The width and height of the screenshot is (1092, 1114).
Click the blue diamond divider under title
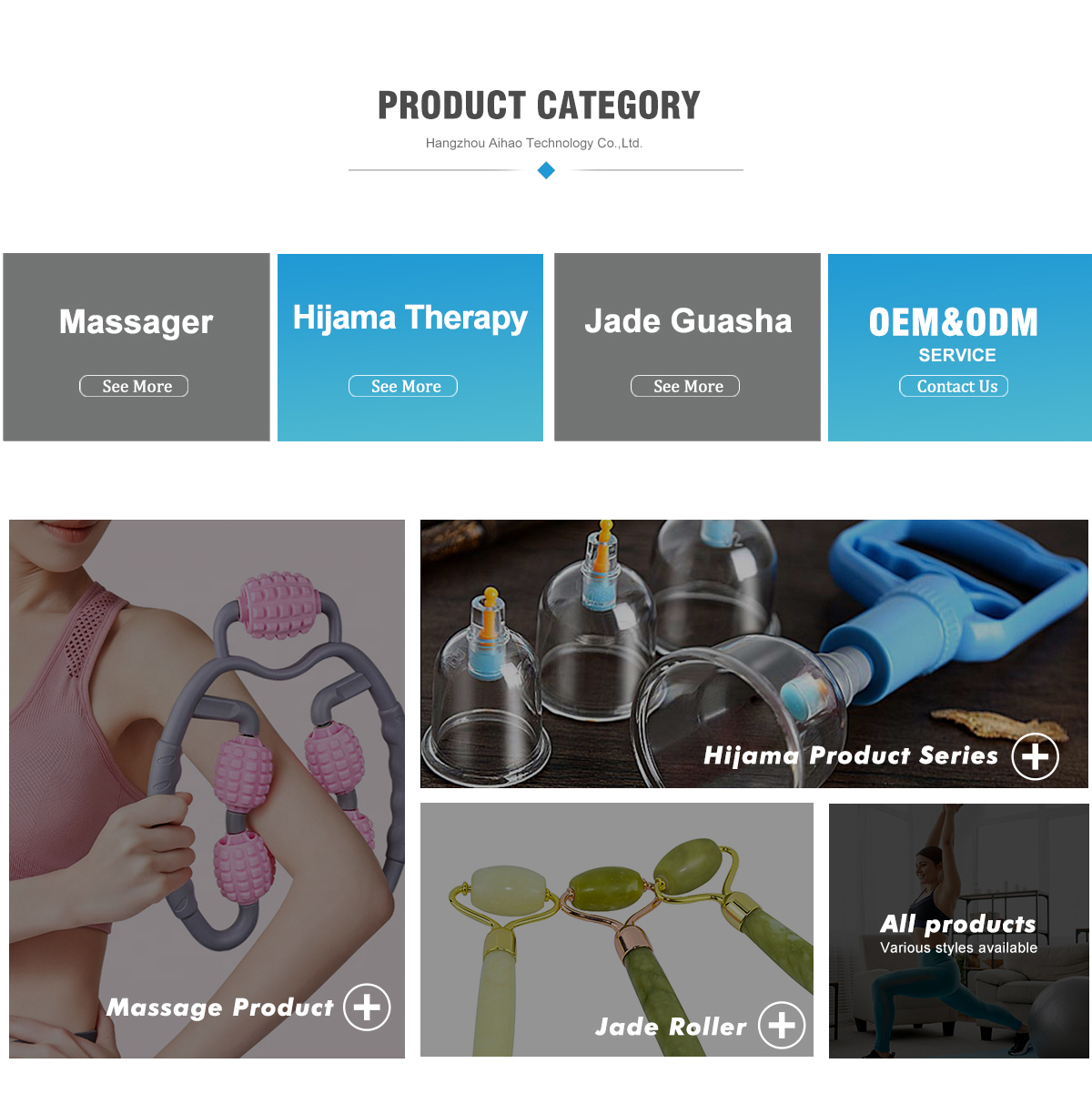coord(546,170)
